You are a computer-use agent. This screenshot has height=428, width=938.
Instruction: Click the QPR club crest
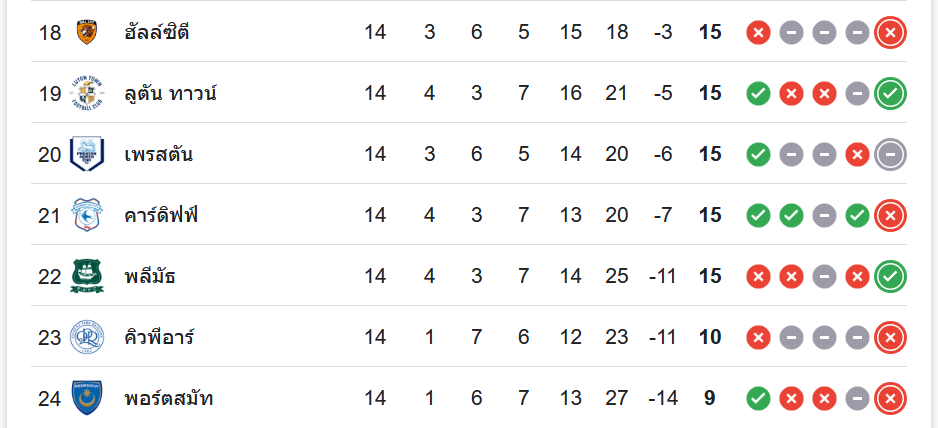pos(87,337)
